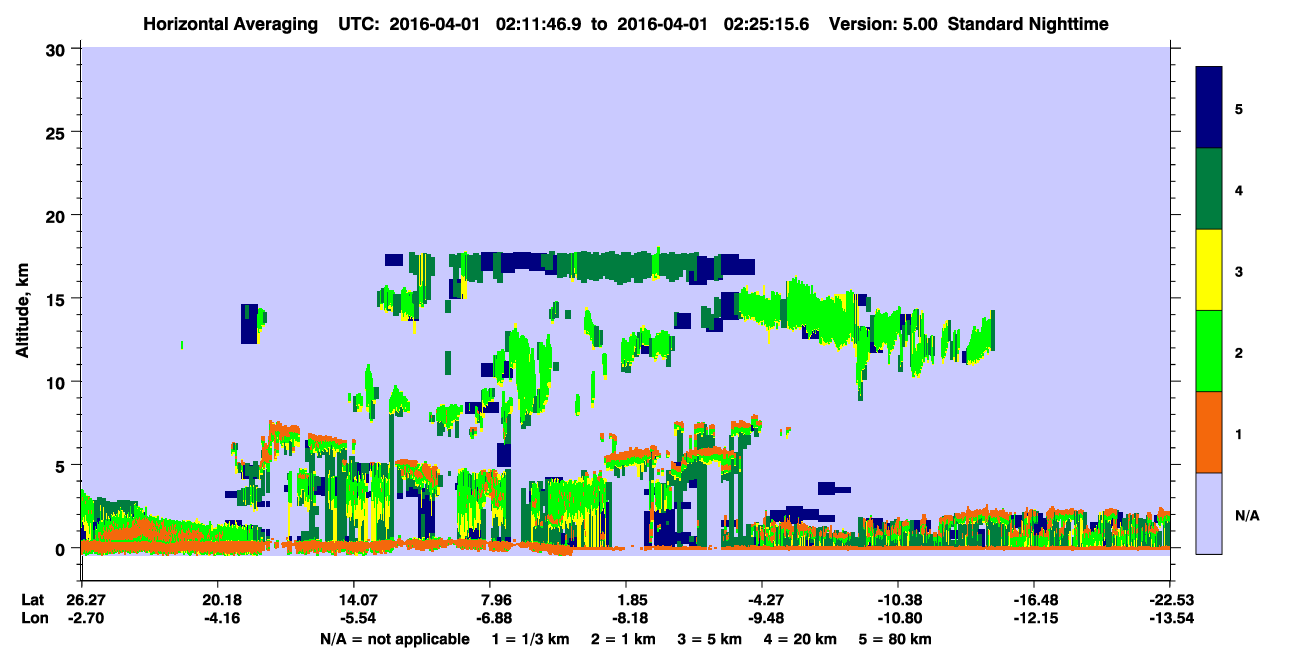
Task: Click the 'Lat' row label
Action: click(32, 600)
